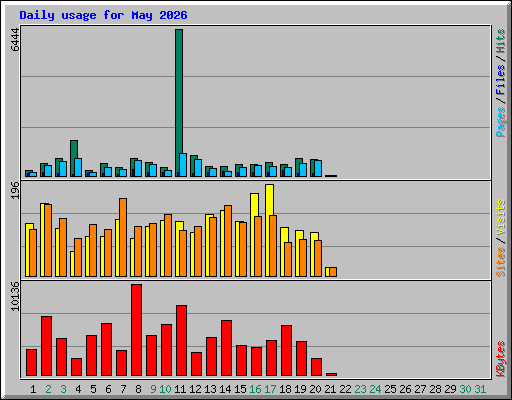The height and width of the screenshot is (400, 512).
Task: Click the 'Hits' legend label
Action: tap(500, 41)
